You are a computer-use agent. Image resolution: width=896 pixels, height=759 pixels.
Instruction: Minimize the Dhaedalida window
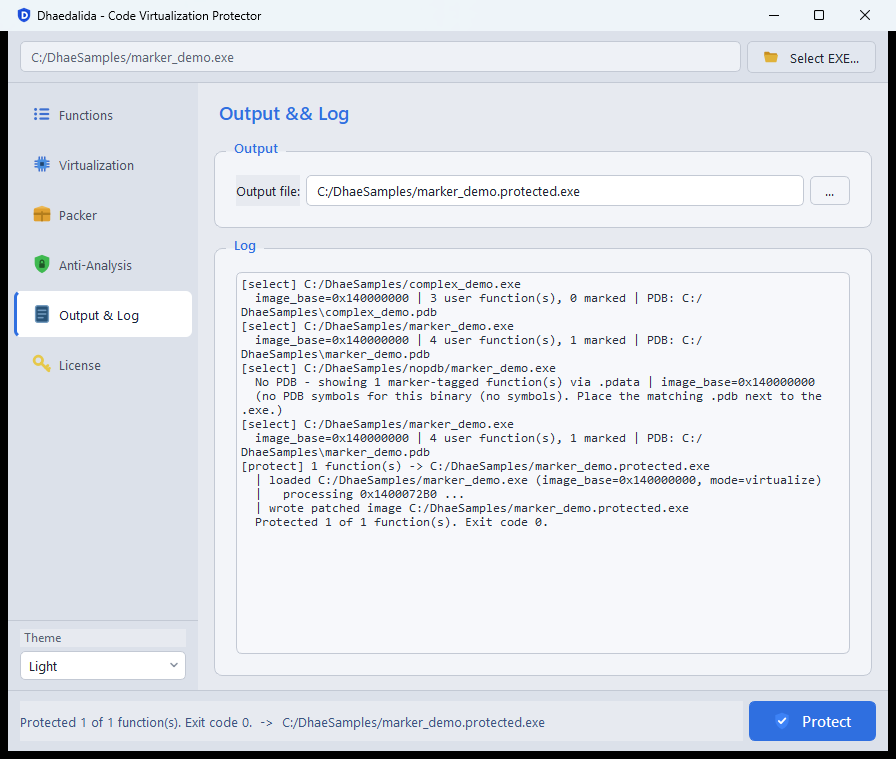(774, 15)
